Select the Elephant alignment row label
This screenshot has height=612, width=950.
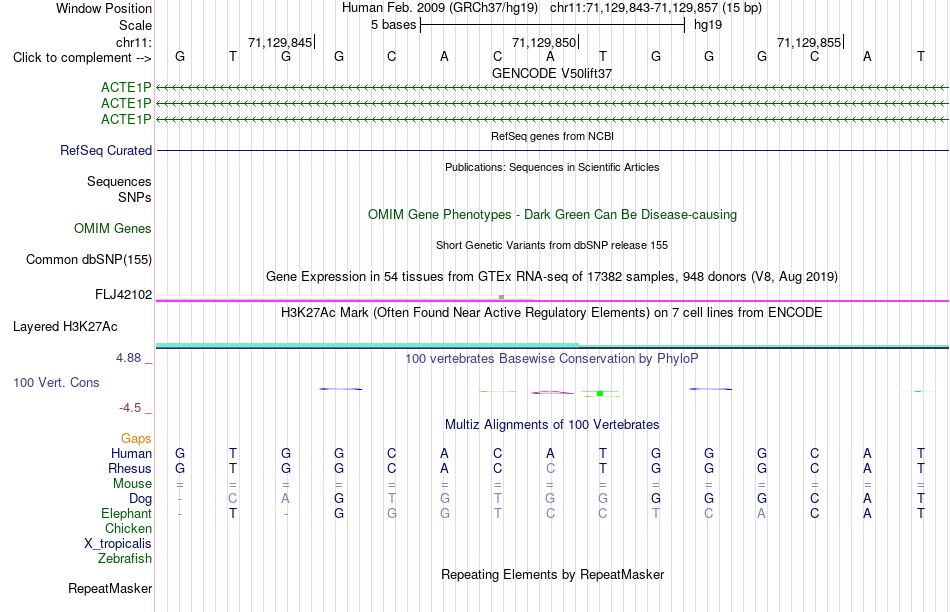tap(126, 513)
